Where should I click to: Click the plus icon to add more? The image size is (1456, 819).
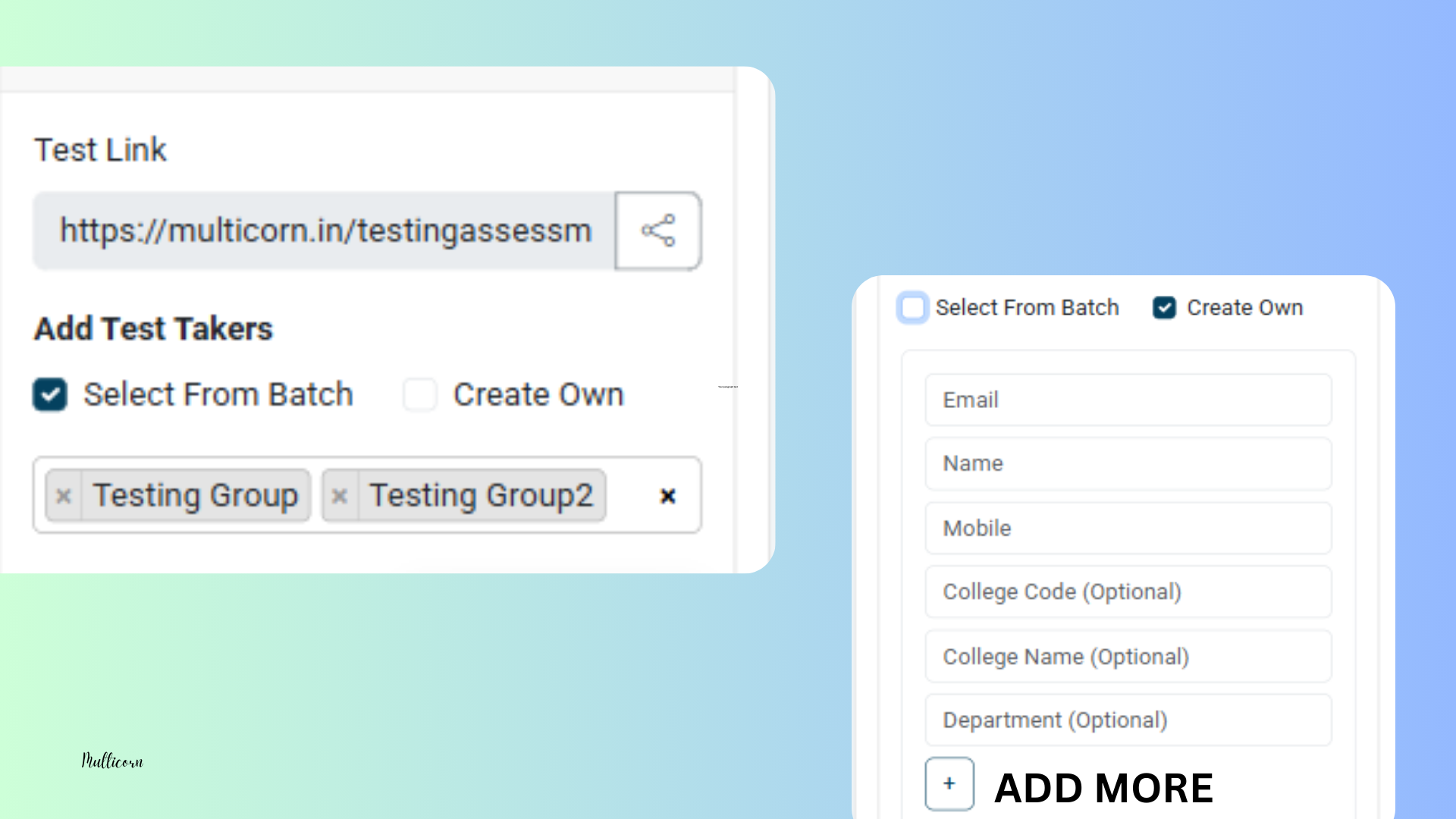(x=949, y=784)
